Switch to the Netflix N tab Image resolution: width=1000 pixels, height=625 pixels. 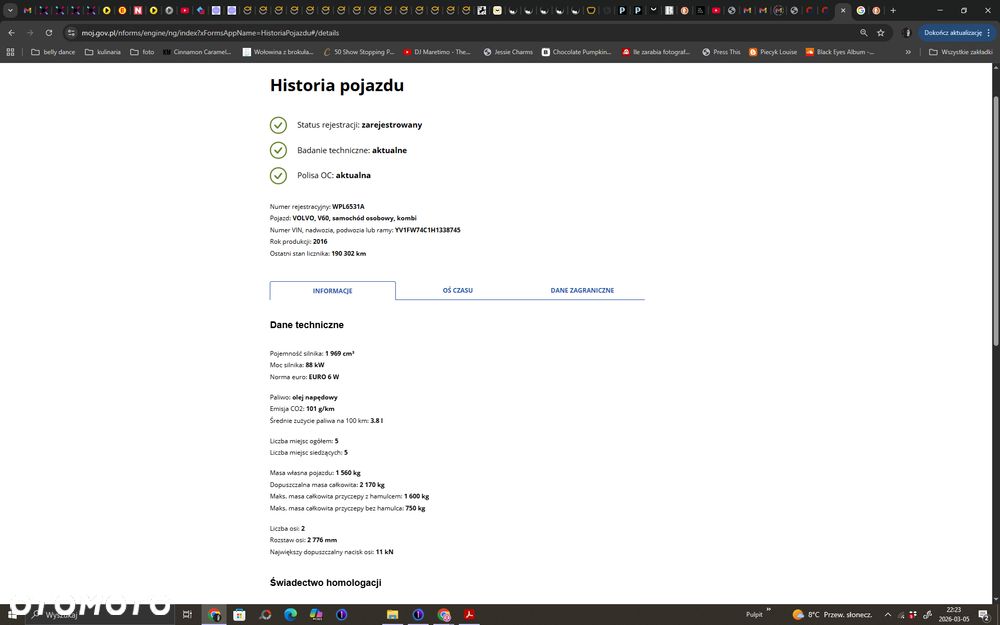[138, 10]
